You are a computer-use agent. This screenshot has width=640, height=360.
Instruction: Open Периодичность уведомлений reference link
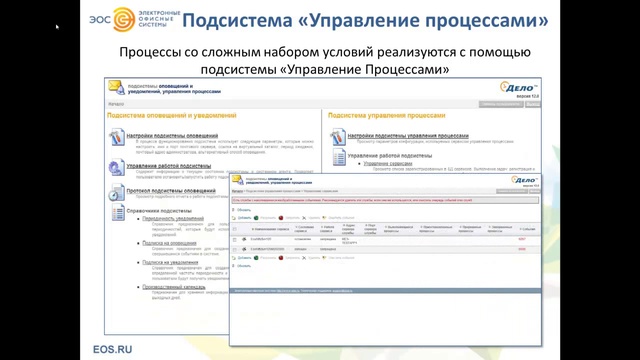pyautogui.click(x=173, y=218)
